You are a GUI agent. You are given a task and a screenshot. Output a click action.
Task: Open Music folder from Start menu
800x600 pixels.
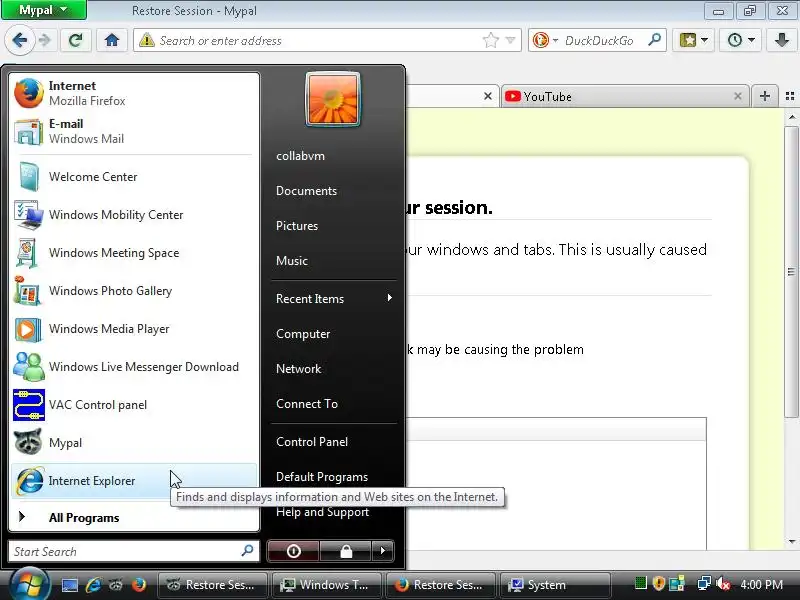(334, 261)
